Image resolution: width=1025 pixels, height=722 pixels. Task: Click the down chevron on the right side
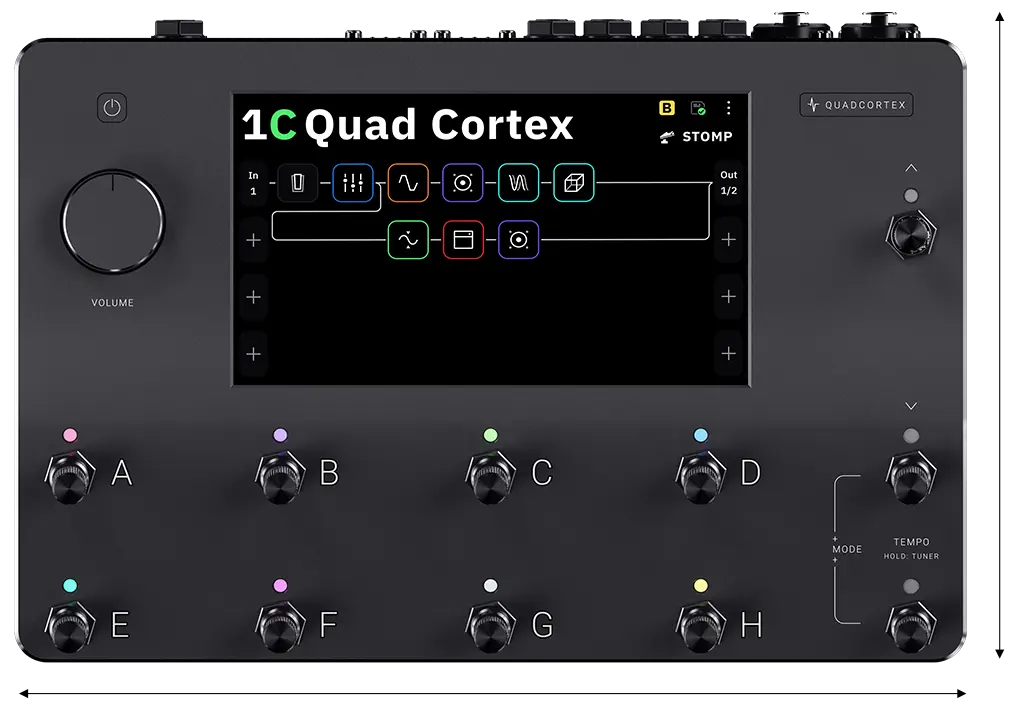(x=911, y=405)
